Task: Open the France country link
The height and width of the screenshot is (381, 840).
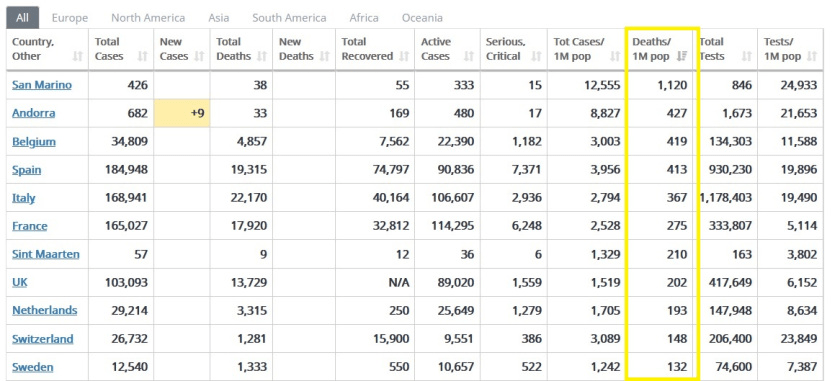Action: (x=29, y=226)
